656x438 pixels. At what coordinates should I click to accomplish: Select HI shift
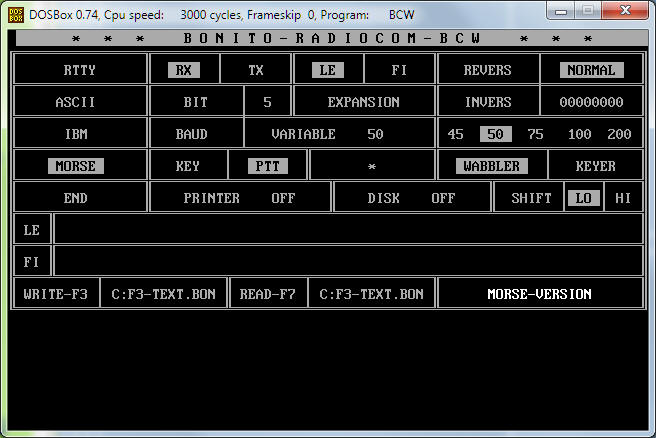[x=623, y=198]
